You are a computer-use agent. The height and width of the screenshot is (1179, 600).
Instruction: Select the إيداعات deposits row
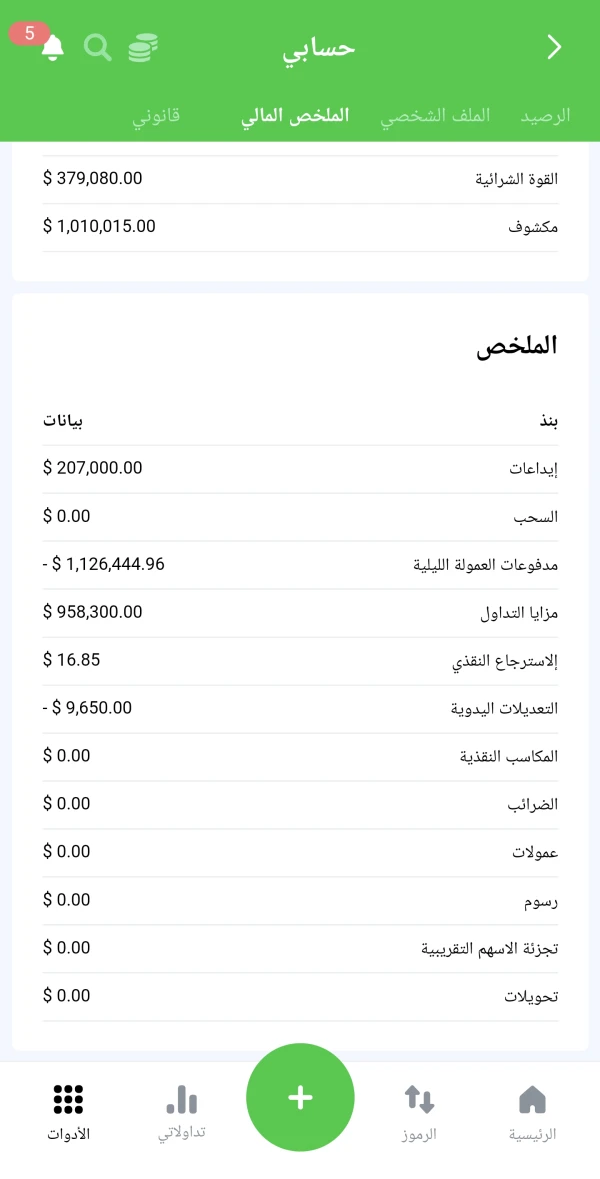[x=300, y=468]
